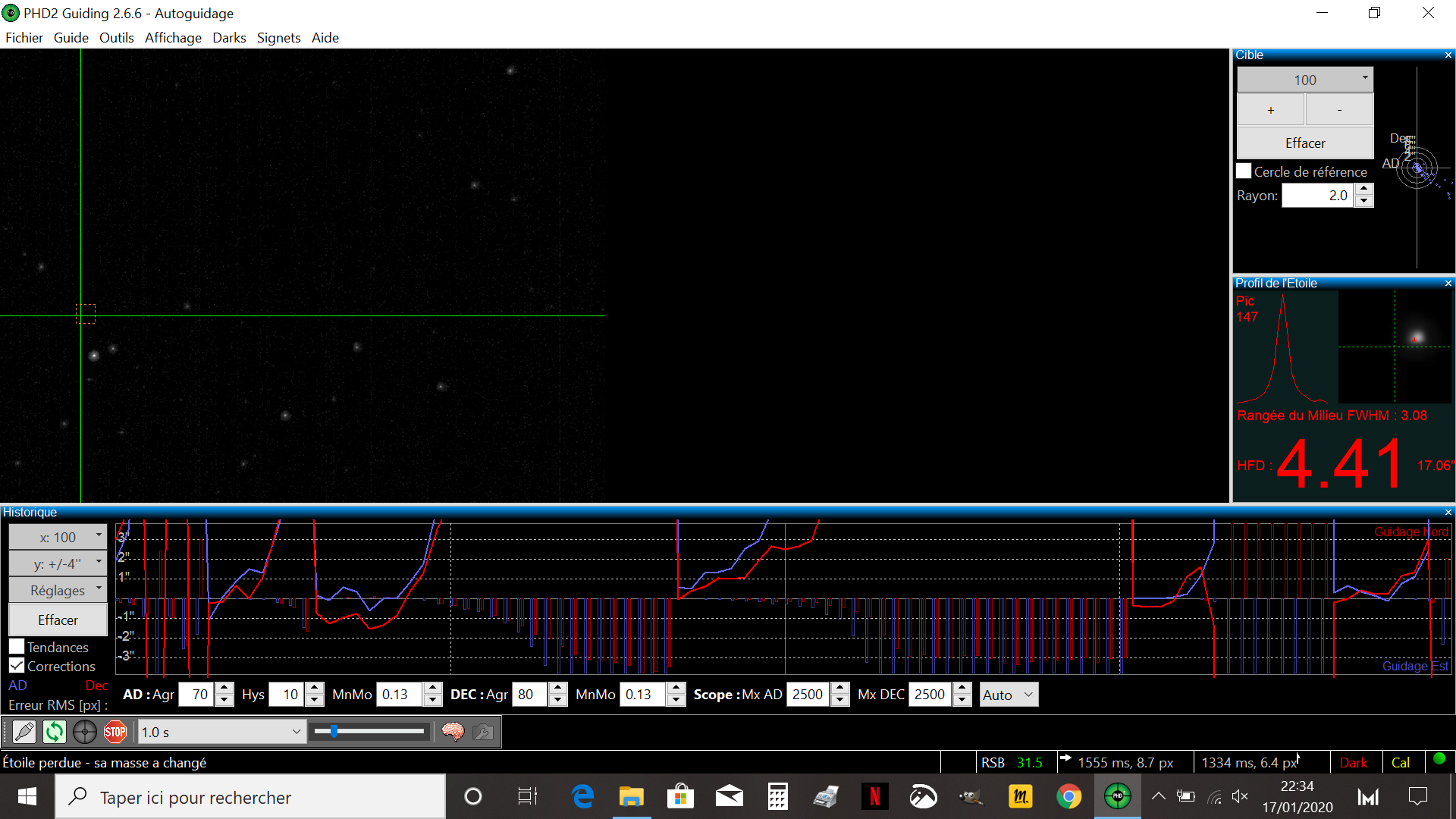Click Effacer in the Cible panel
The image size is (1456, 819).
pyautogui.click(x=1304, y=143)
